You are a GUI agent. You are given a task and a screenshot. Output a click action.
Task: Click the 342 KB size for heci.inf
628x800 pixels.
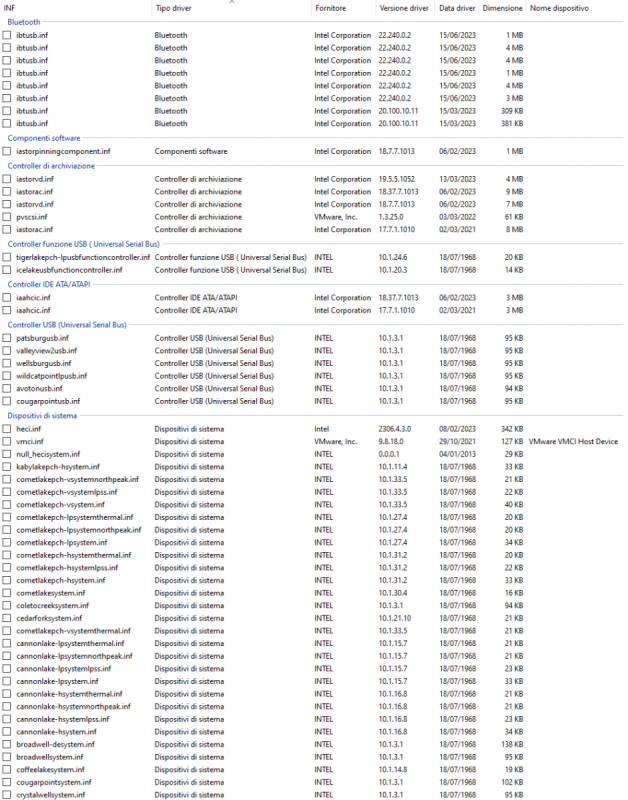point(512,429)
